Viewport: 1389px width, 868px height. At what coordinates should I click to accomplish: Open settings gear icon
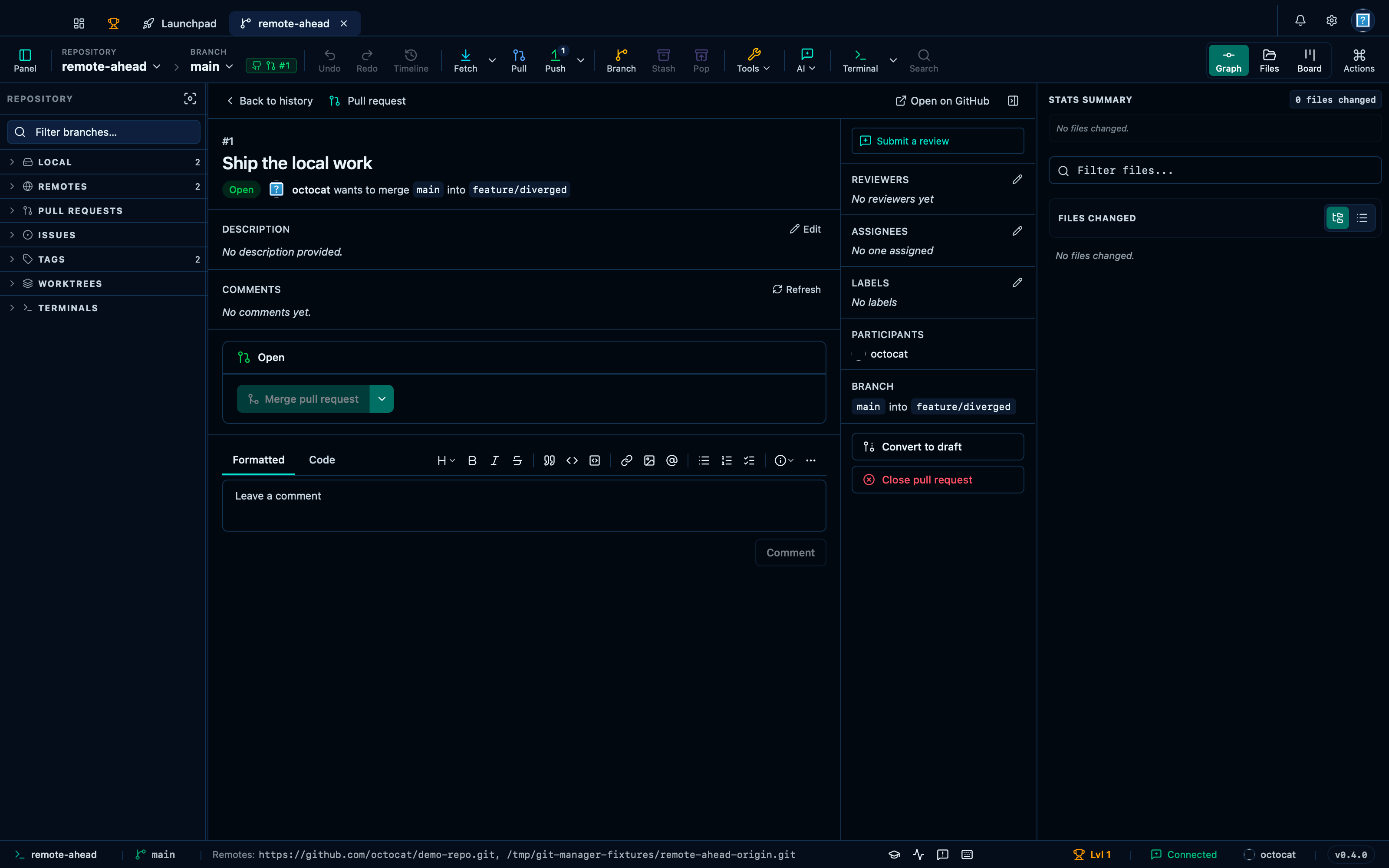1332,20
